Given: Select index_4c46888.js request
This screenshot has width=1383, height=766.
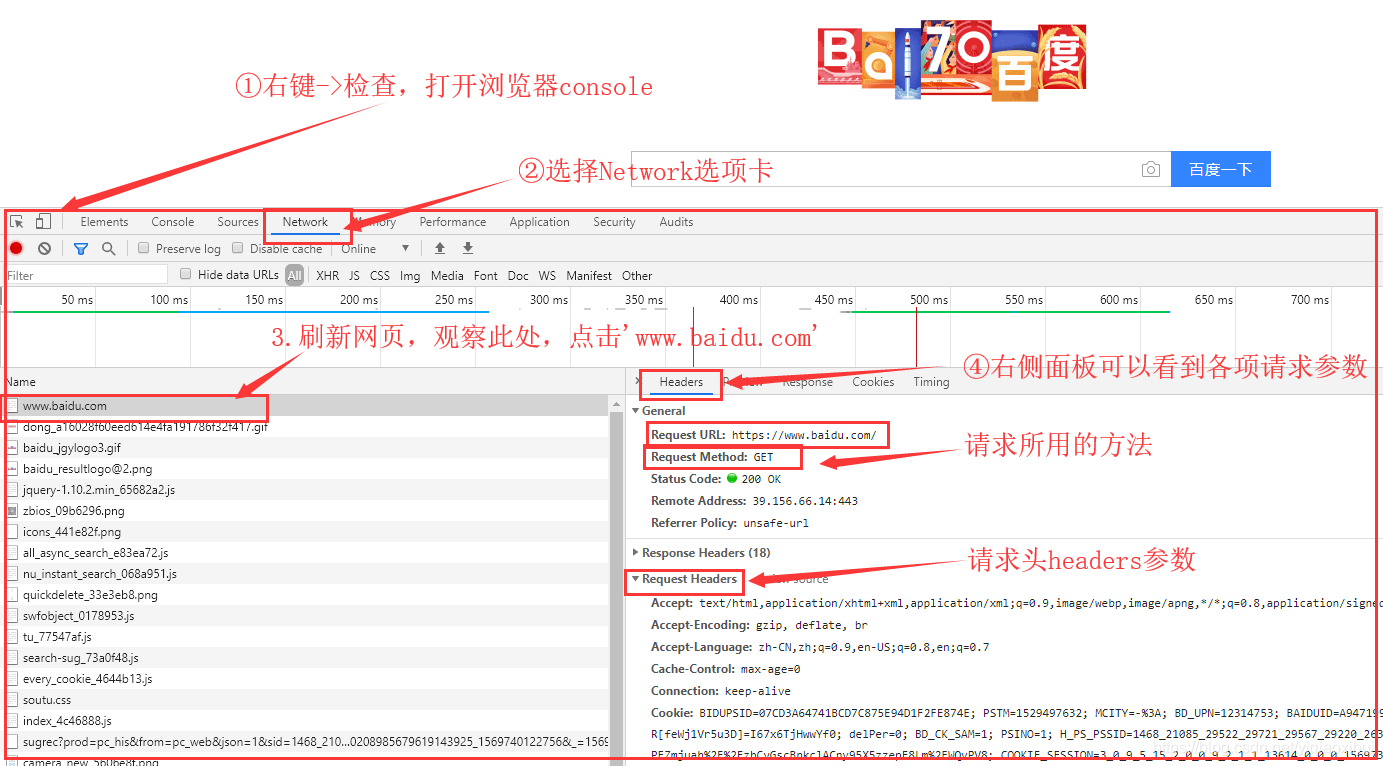Looking at the screenshot, I should click(x=305, y=721).
